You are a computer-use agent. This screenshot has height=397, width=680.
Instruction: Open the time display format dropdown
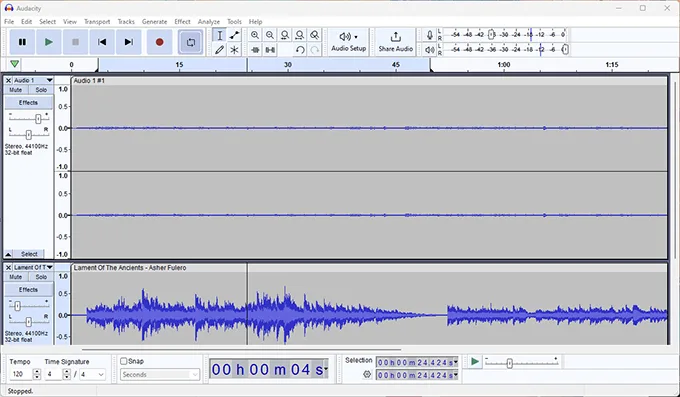[326, 369]
